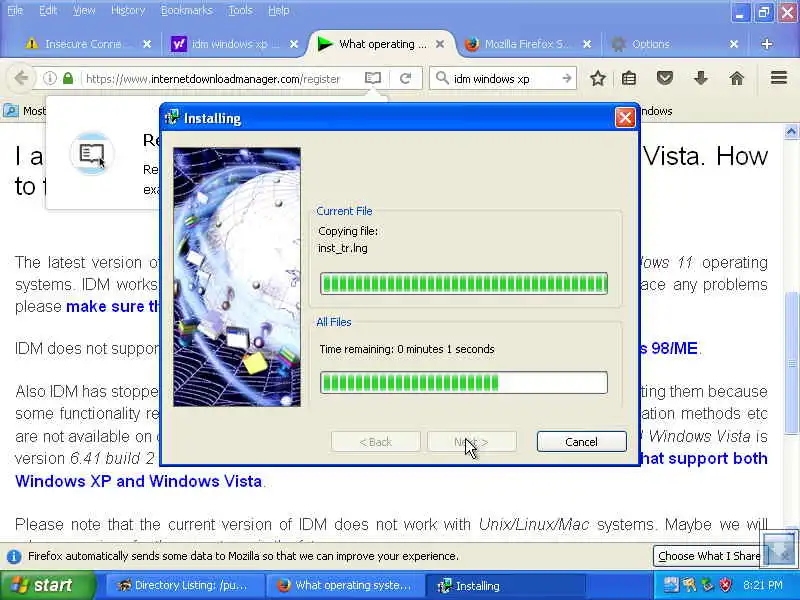This screenshot has height=600, width=800.
Task: Click the Most Visited bookmarks icon
Action: tap(11, 111)
